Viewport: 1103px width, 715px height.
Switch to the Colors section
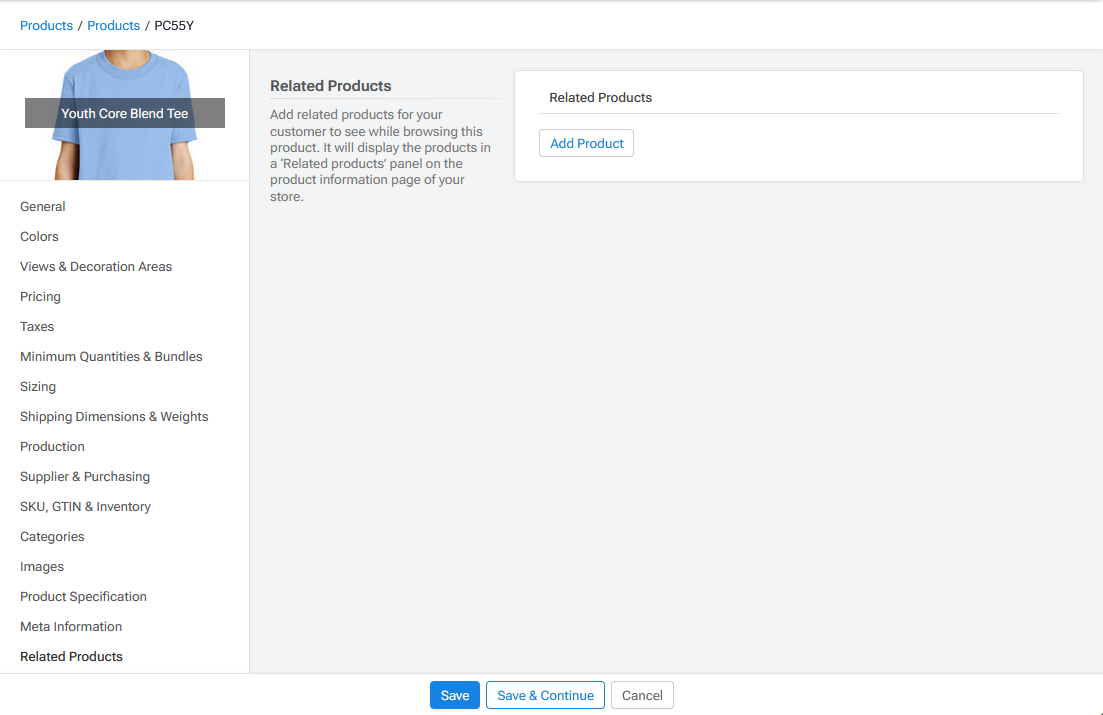pyautogui.click(x=39, y=236)
